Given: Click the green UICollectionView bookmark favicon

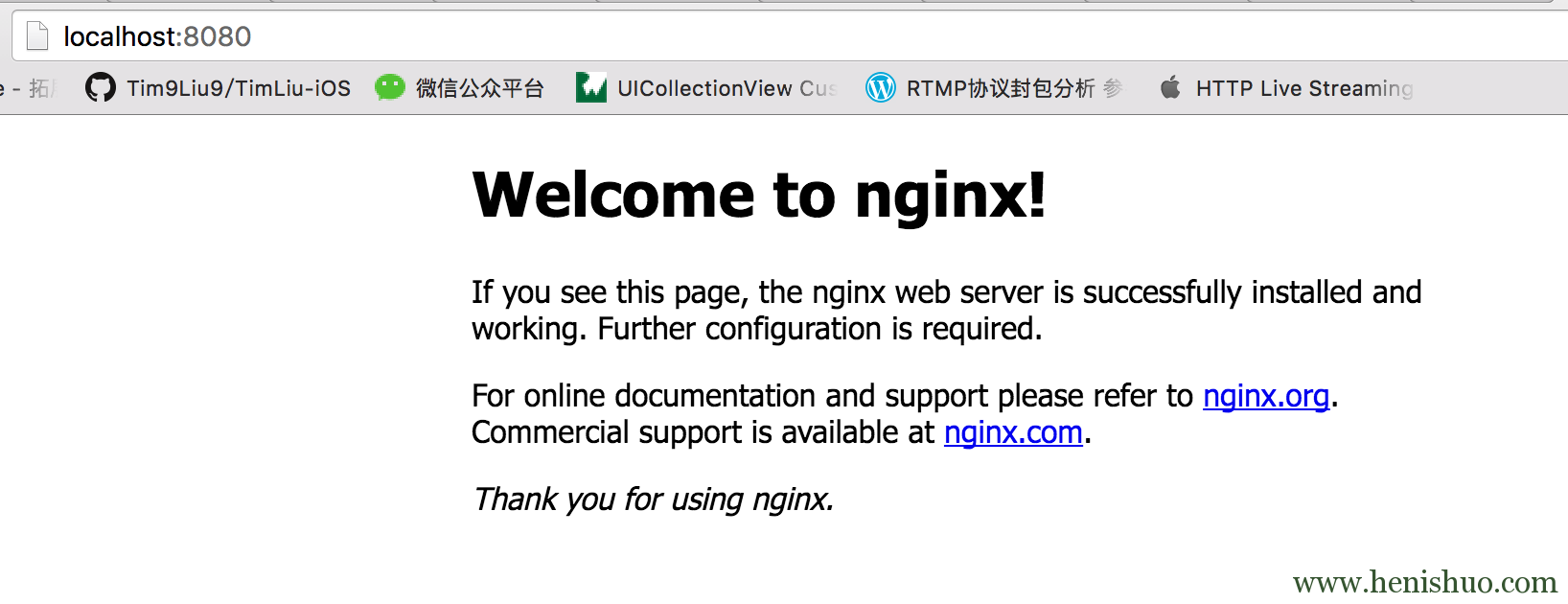Looking at the screenshot, I should point(591,87).
